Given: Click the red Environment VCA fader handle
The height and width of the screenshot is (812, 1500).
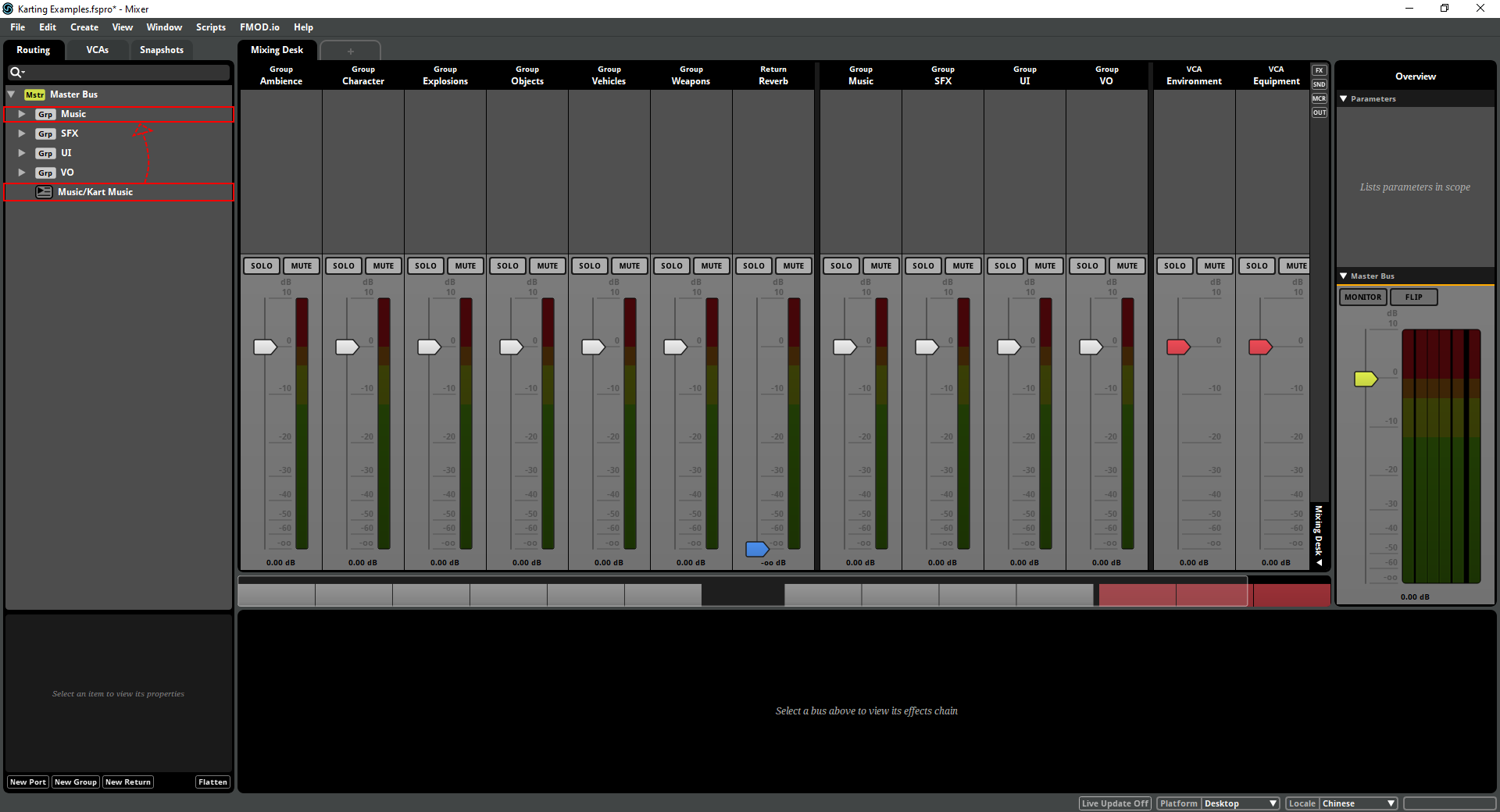Looking at the screenshot, I should coord(1178,347).
